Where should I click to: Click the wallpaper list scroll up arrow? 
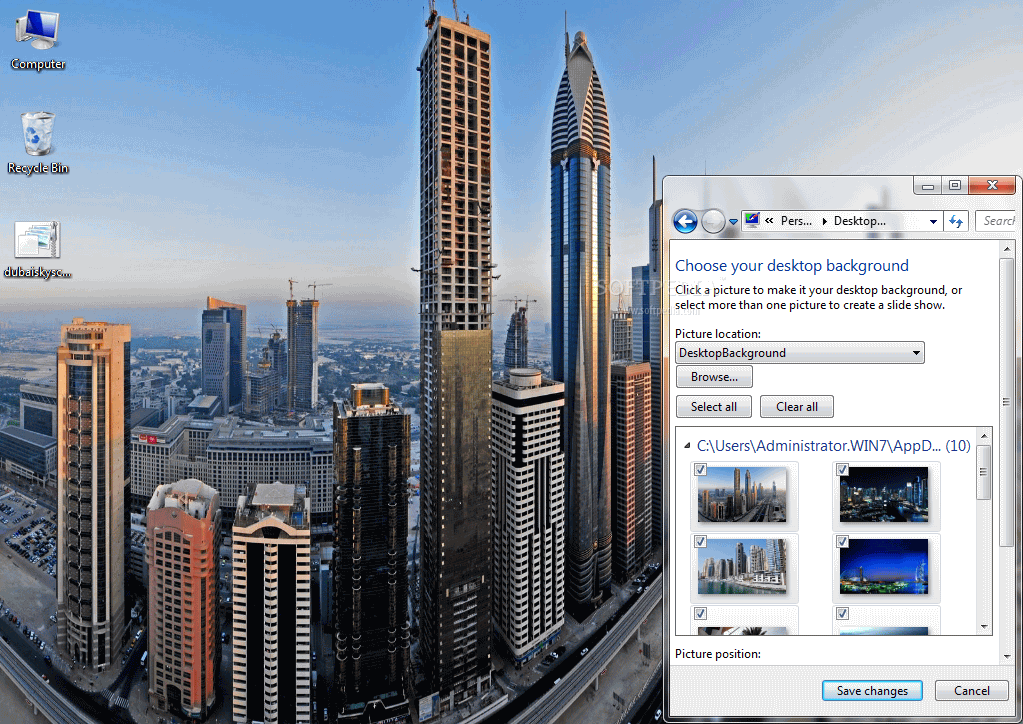click(x=985, y=435)
